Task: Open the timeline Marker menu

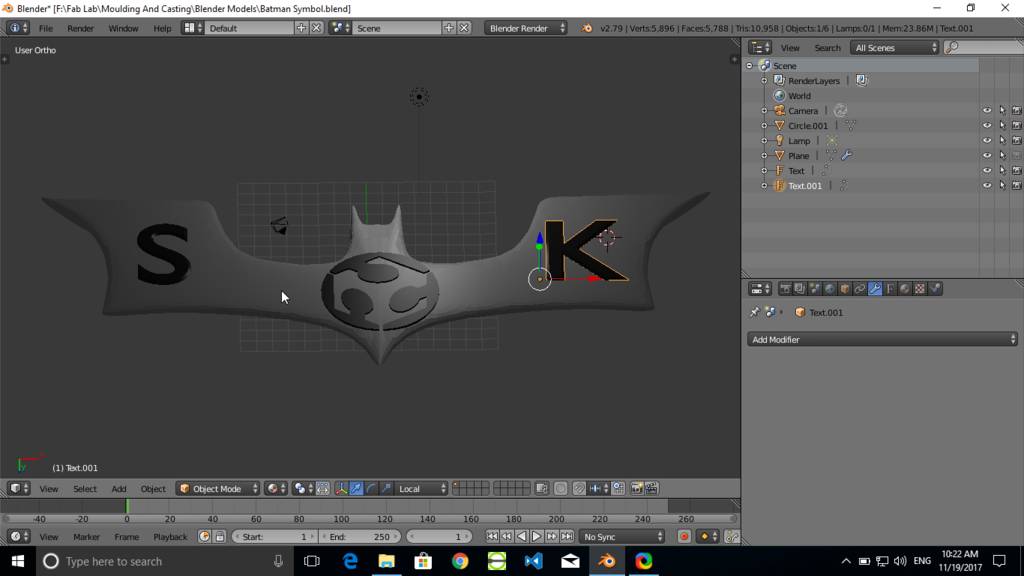Action: pyautogui.click(x=86, y=537)
